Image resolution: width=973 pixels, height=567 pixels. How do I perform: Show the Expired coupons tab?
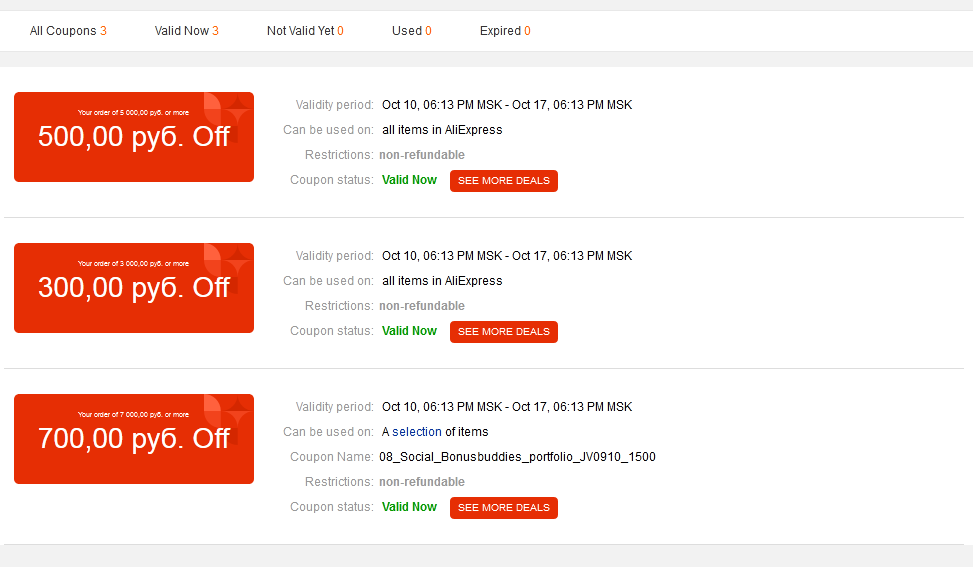(x=505, y=31)
